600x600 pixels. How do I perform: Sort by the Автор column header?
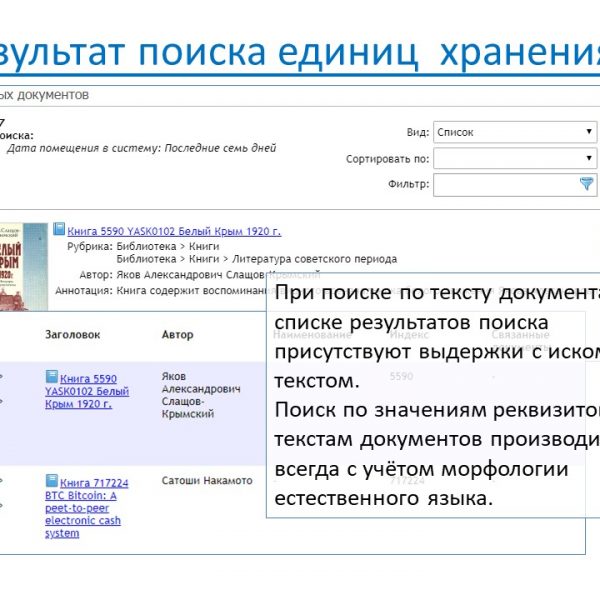(177, 334)
